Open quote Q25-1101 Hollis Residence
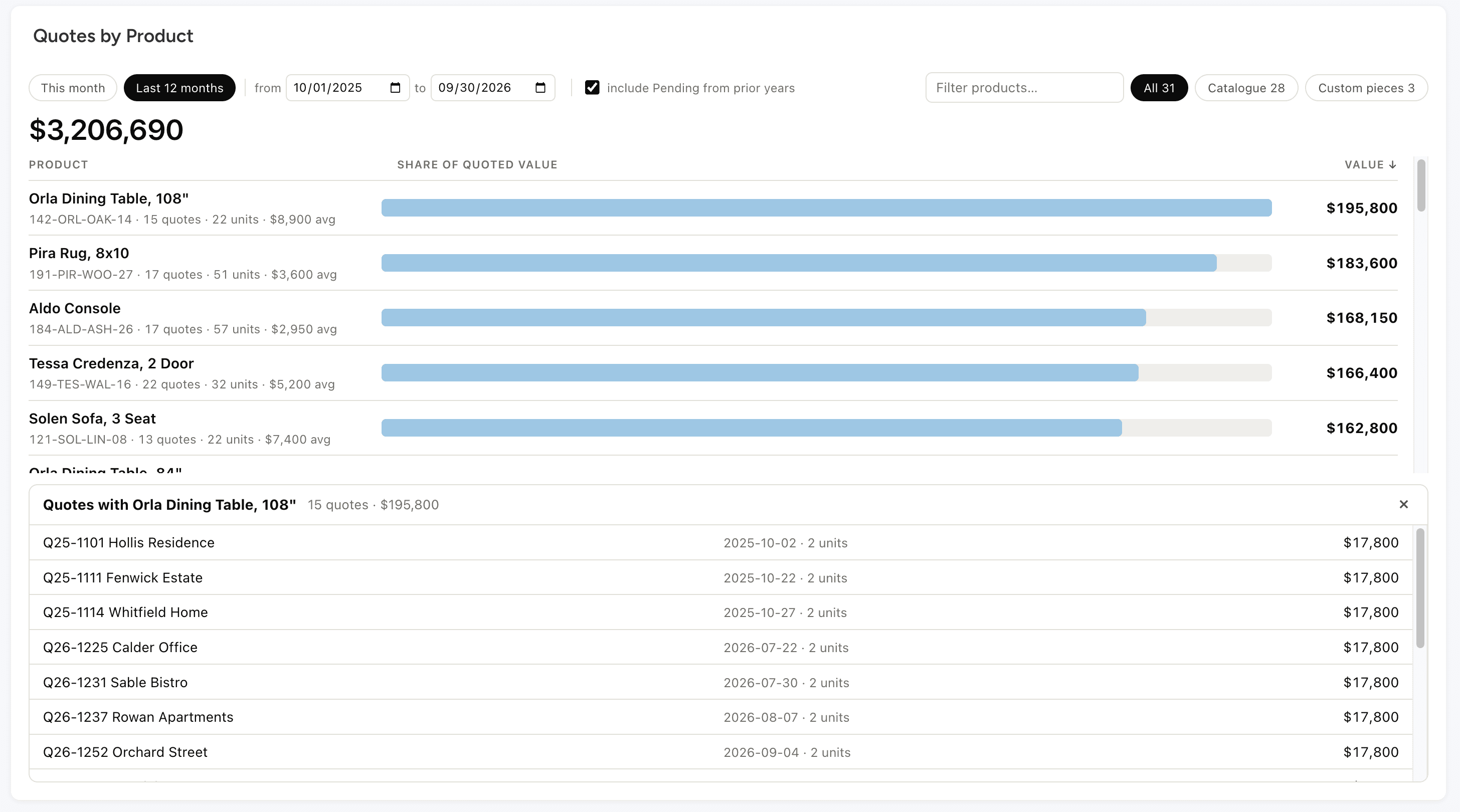This screenshot has width=1460, height=812. [x=720, y=543]
